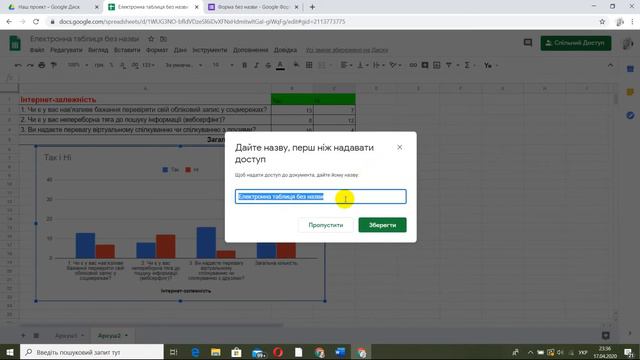
Task: Click the Increase decimal places icon
Action: tap(135, 65)
